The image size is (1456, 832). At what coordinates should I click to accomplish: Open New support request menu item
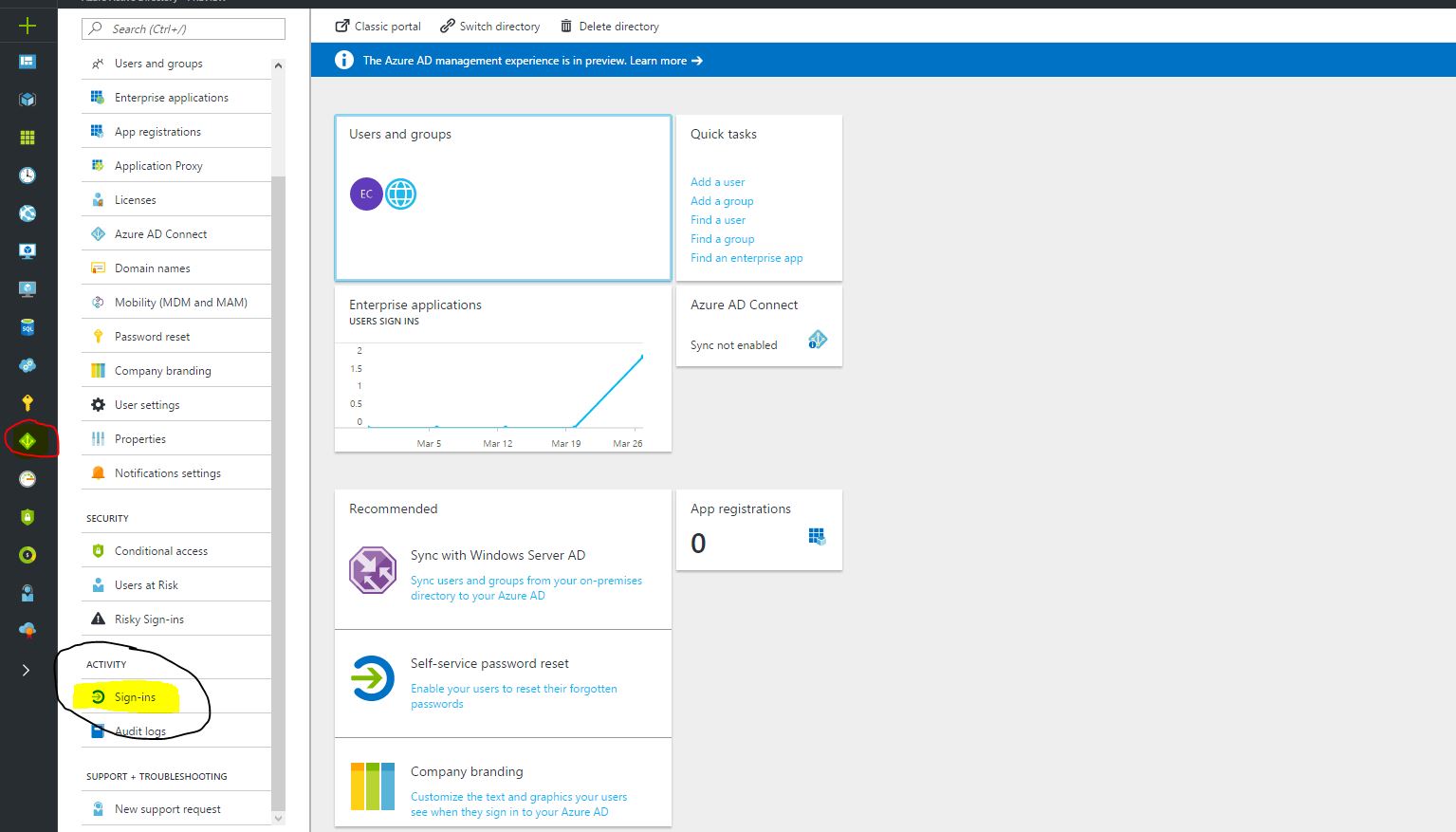pyautogui.click(x=176, y=809)
